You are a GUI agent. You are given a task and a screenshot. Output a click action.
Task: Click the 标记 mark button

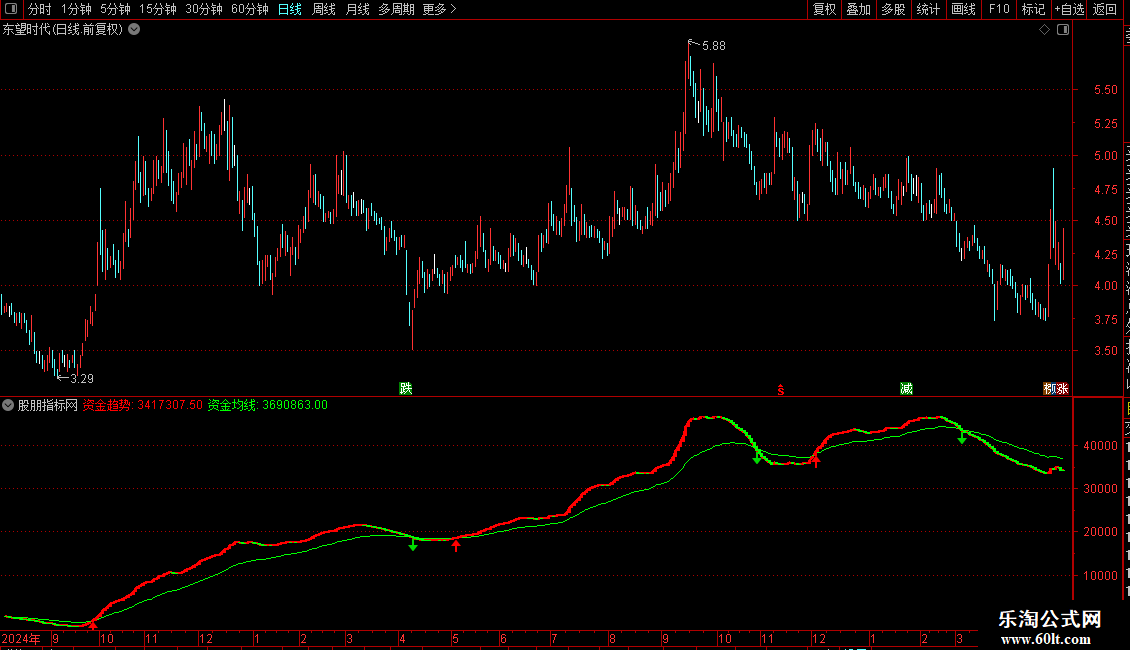(1033, 9)
